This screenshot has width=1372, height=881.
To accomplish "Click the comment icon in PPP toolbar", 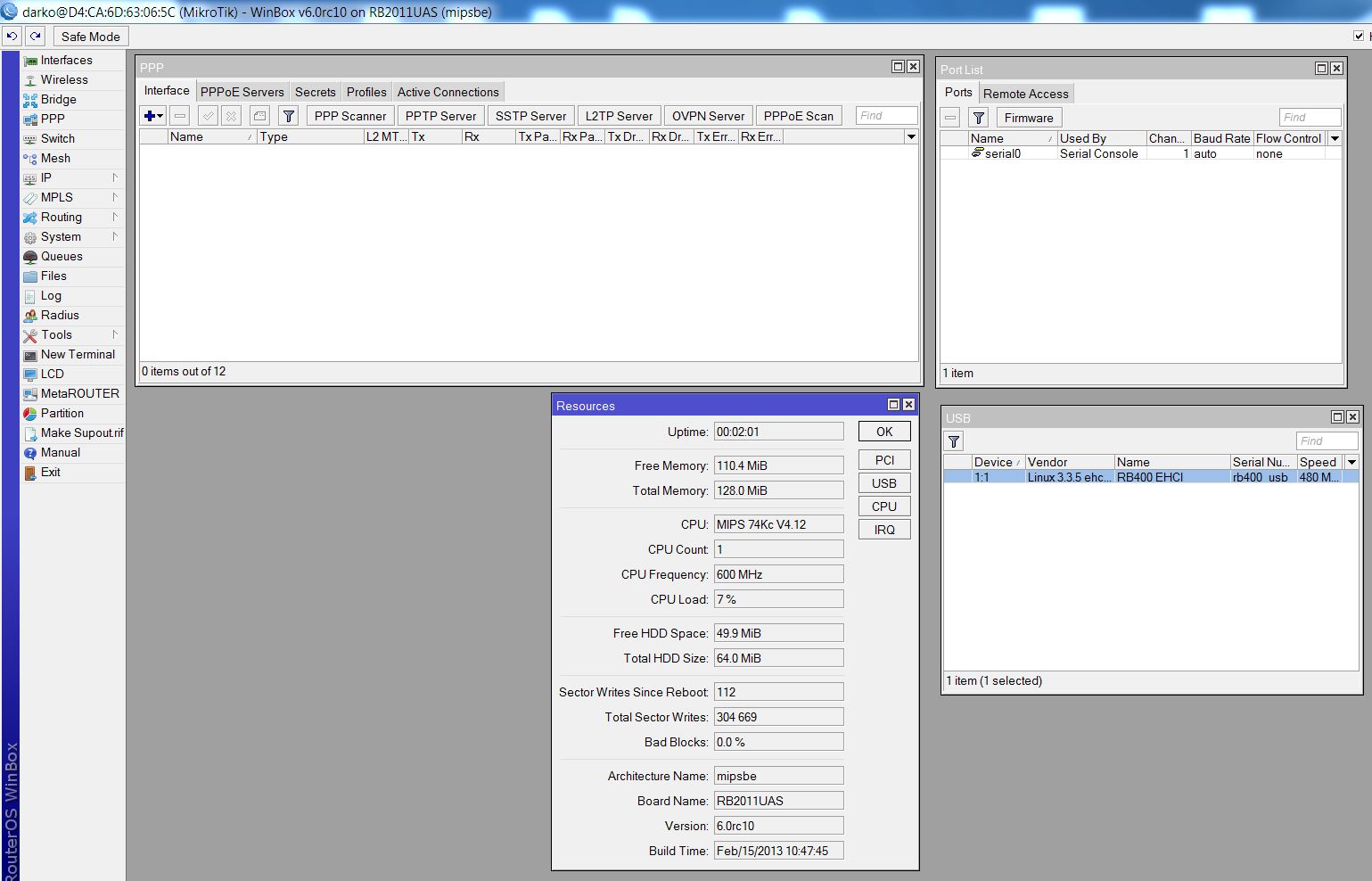I will tap(259, 116).
